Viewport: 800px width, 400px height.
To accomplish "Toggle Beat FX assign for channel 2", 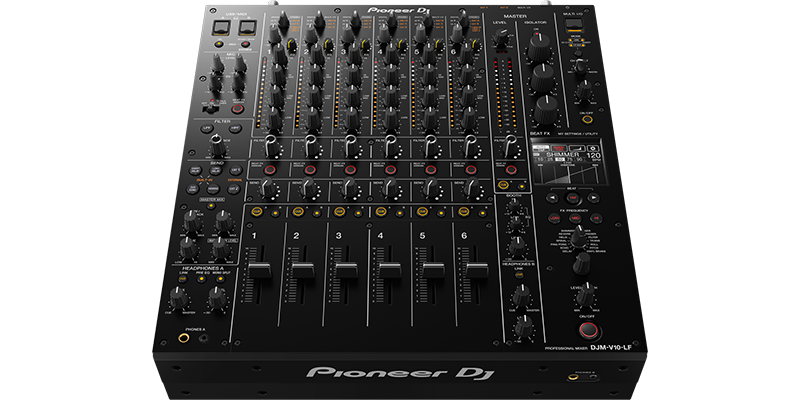I will tap(310, 170).
